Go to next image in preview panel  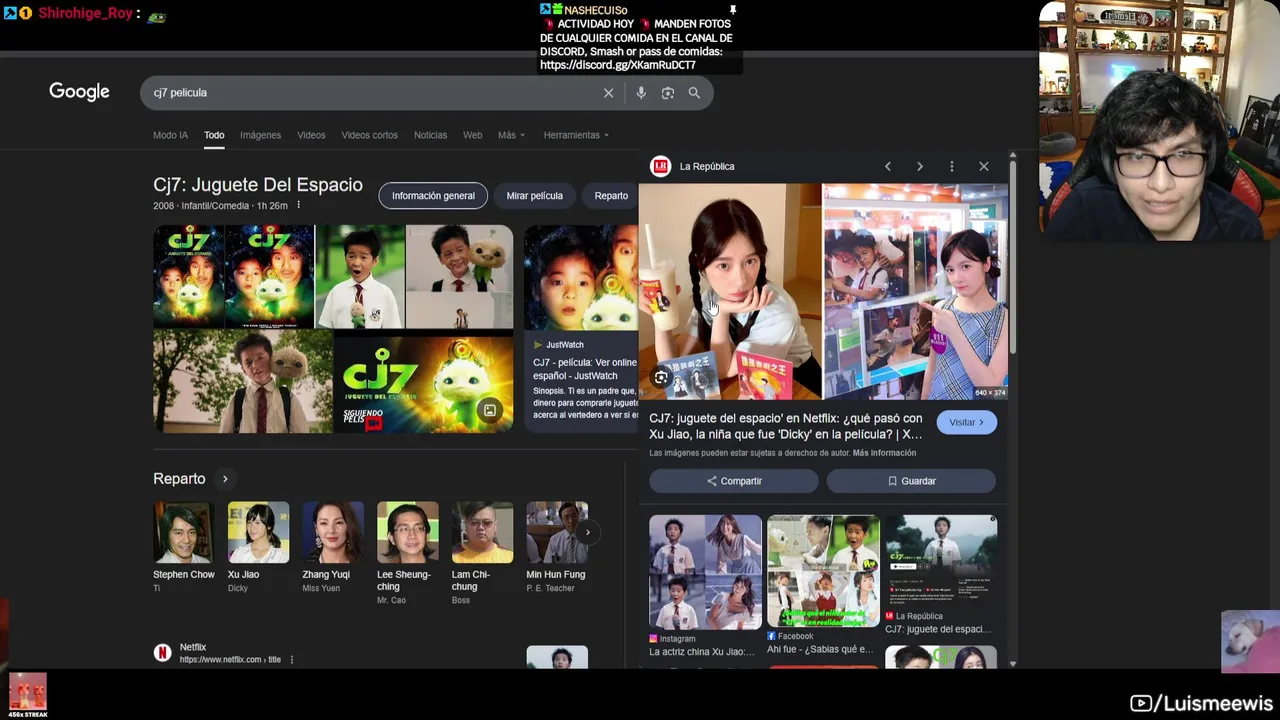[x=920, y=166]
